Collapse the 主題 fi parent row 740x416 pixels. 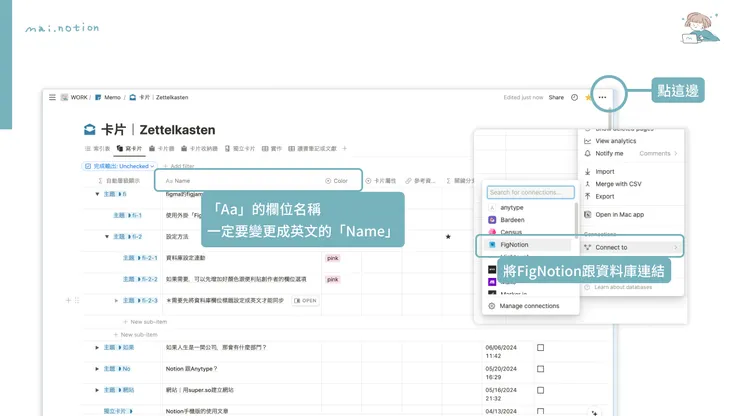pyautogui.click(x=97, y=194)
